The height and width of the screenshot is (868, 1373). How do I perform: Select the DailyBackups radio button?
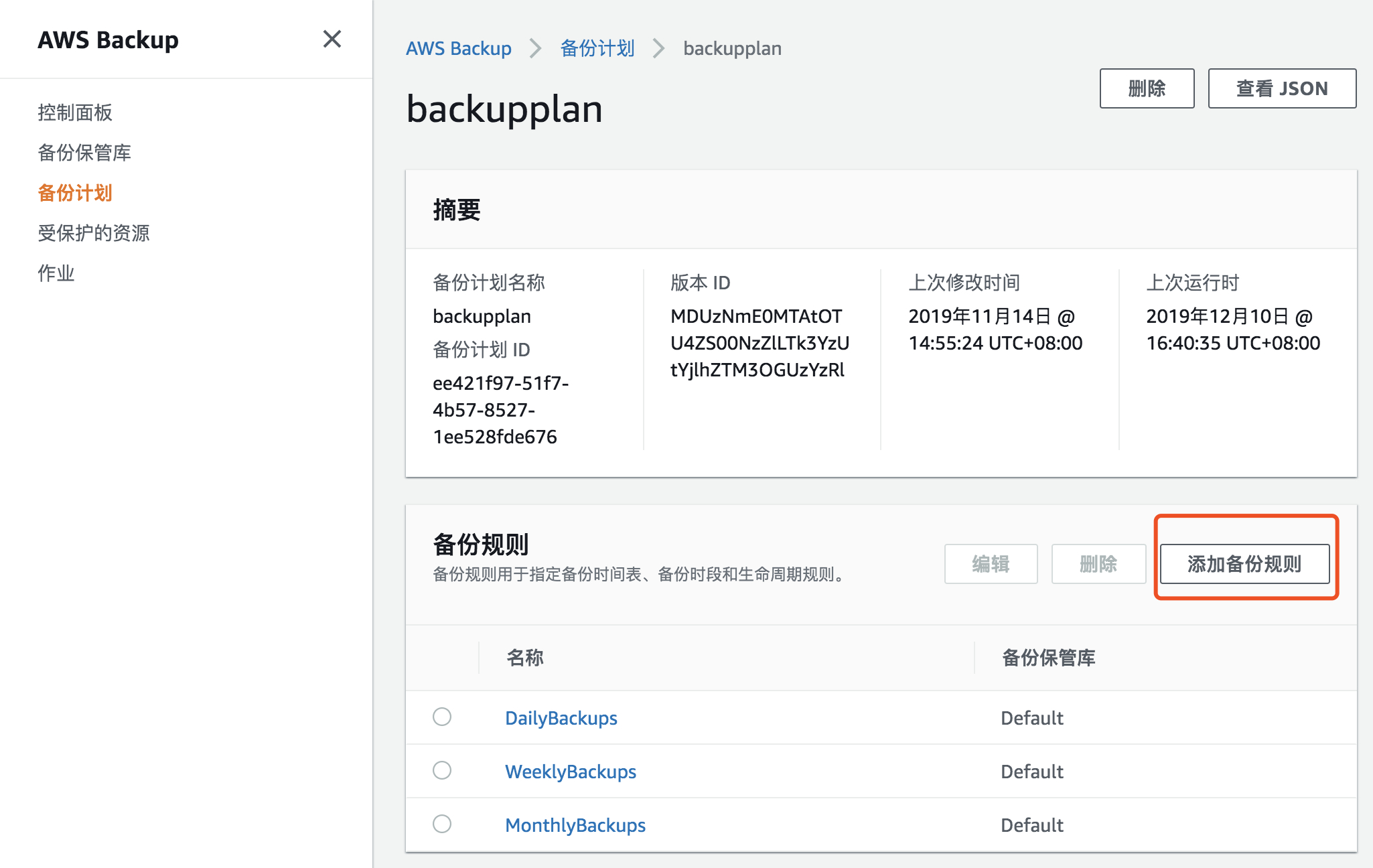pos(442,717)
